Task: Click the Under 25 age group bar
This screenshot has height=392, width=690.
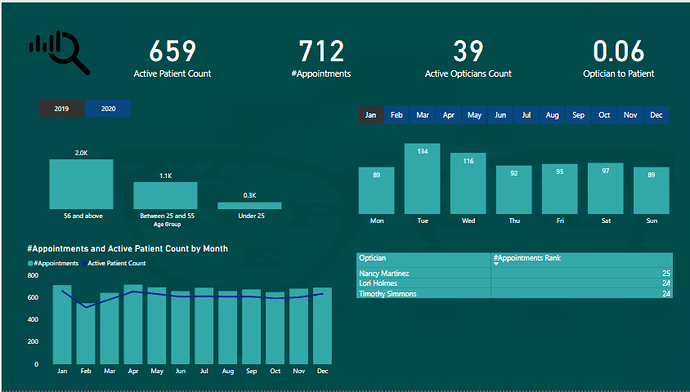Action: click(x=250, y=205)
